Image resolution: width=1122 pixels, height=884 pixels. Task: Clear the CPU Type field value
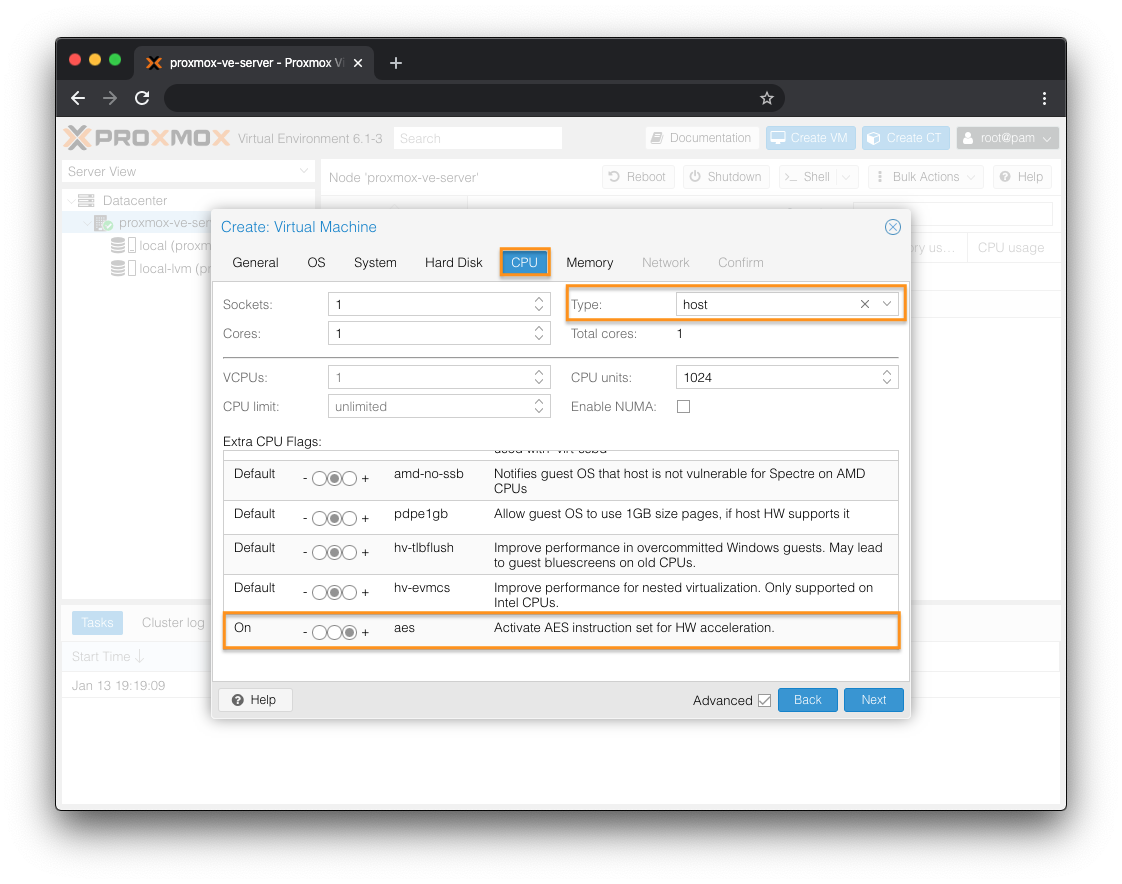pyautogui.click(x=864, y=304)
